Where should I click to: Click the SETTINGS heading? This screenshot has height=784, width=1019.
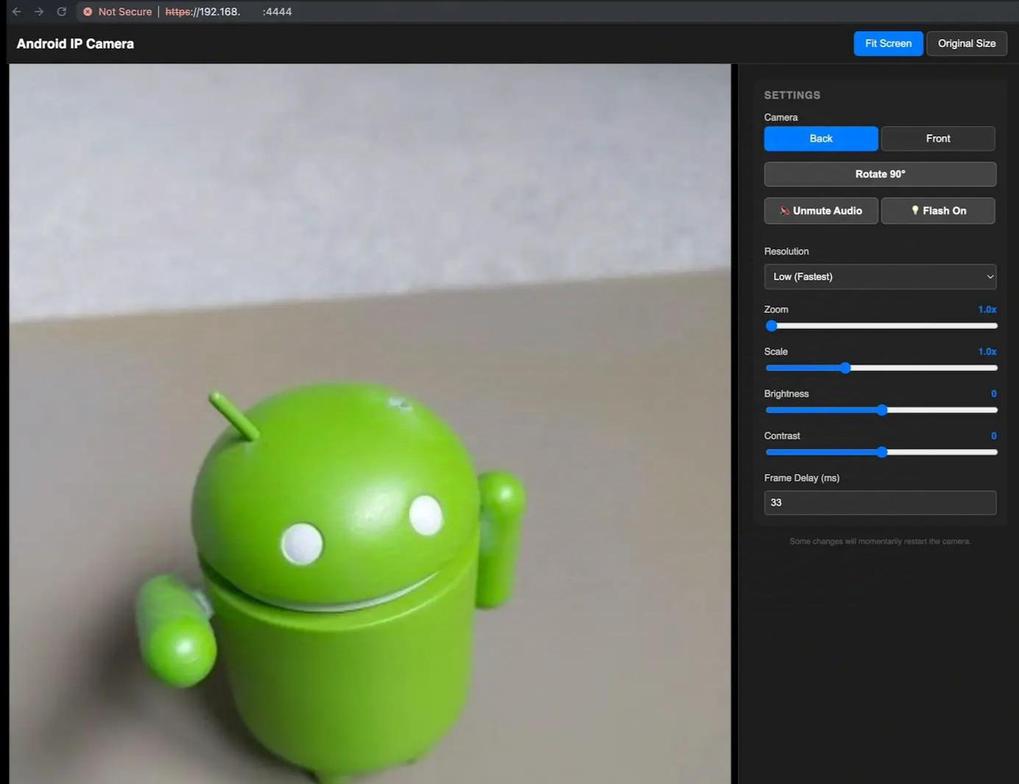coord(792,95)
